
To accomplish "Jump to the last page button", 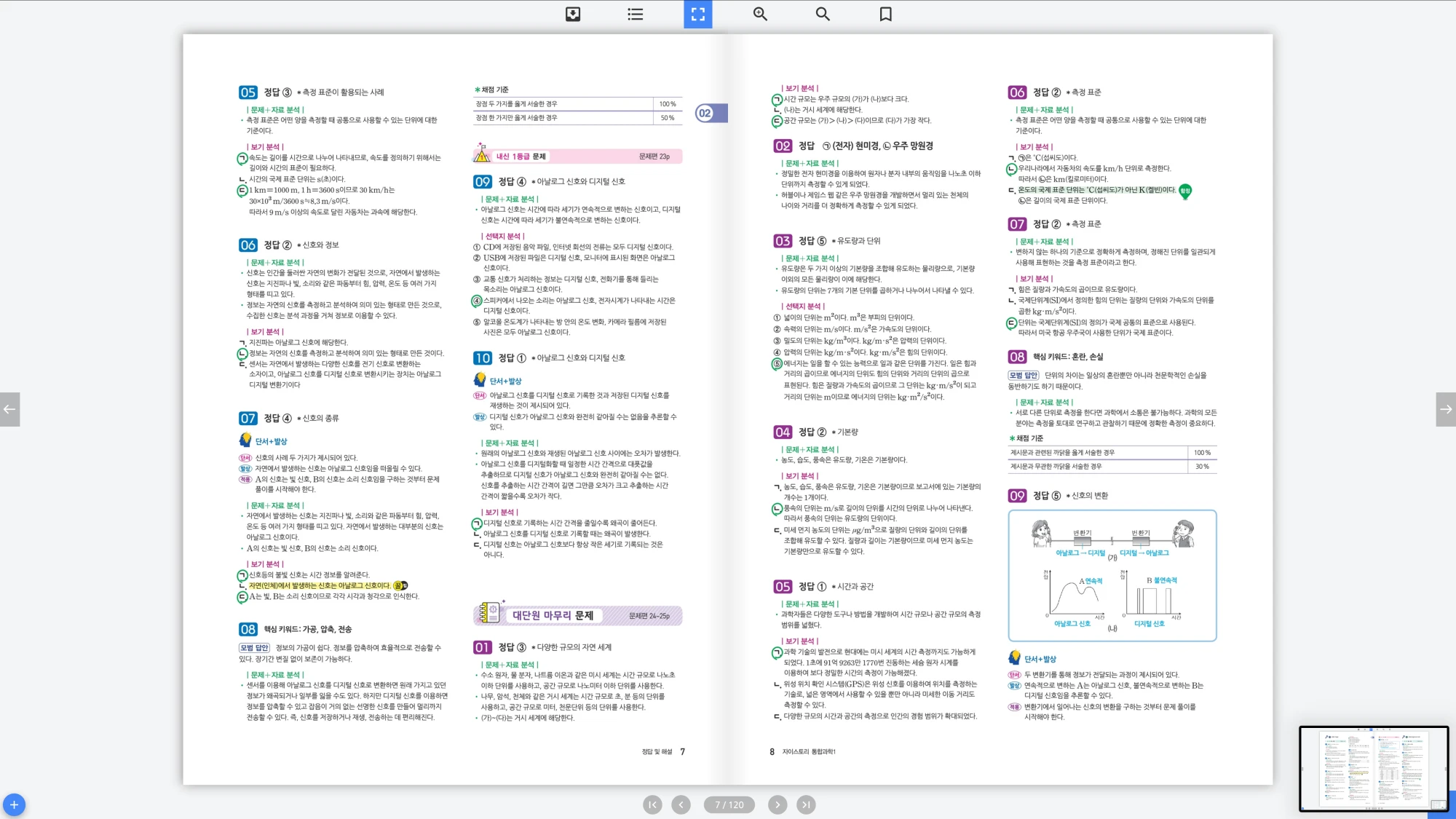I will tap(805, 804).
